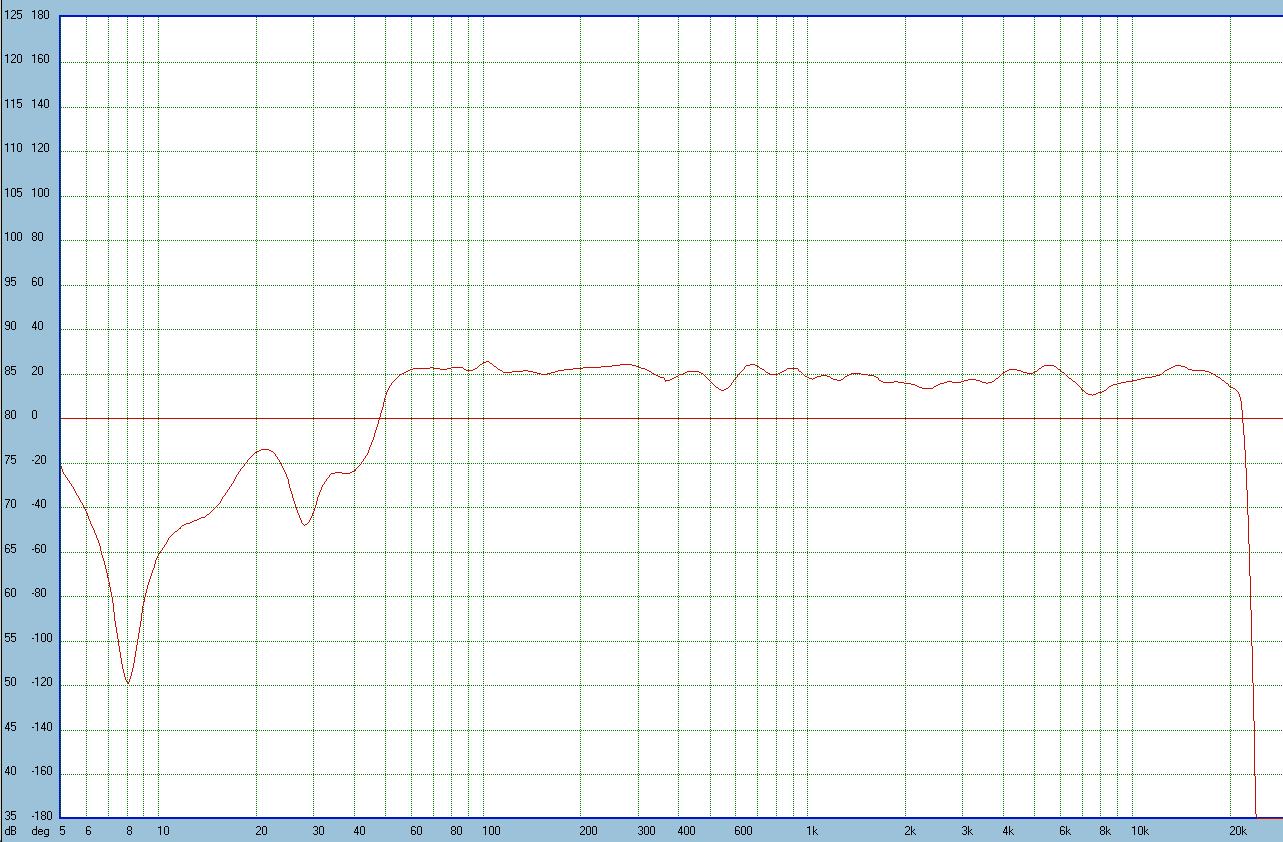This screenshot has height=842, width=1283.
Task: Select the 65 dB vertical axis label
Action: pyautogui.click(x=11, y=549)
